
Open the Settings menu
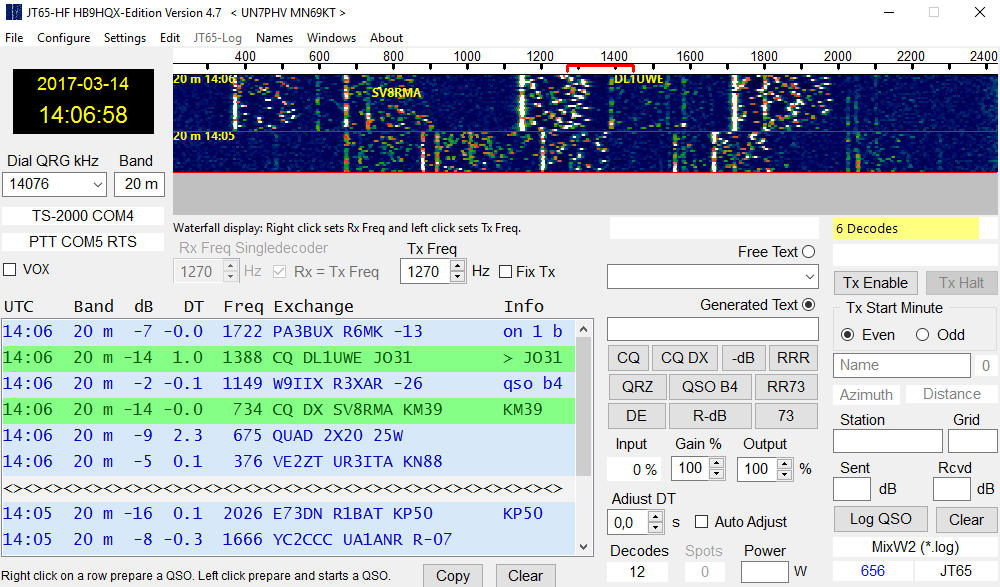[125, 38]
